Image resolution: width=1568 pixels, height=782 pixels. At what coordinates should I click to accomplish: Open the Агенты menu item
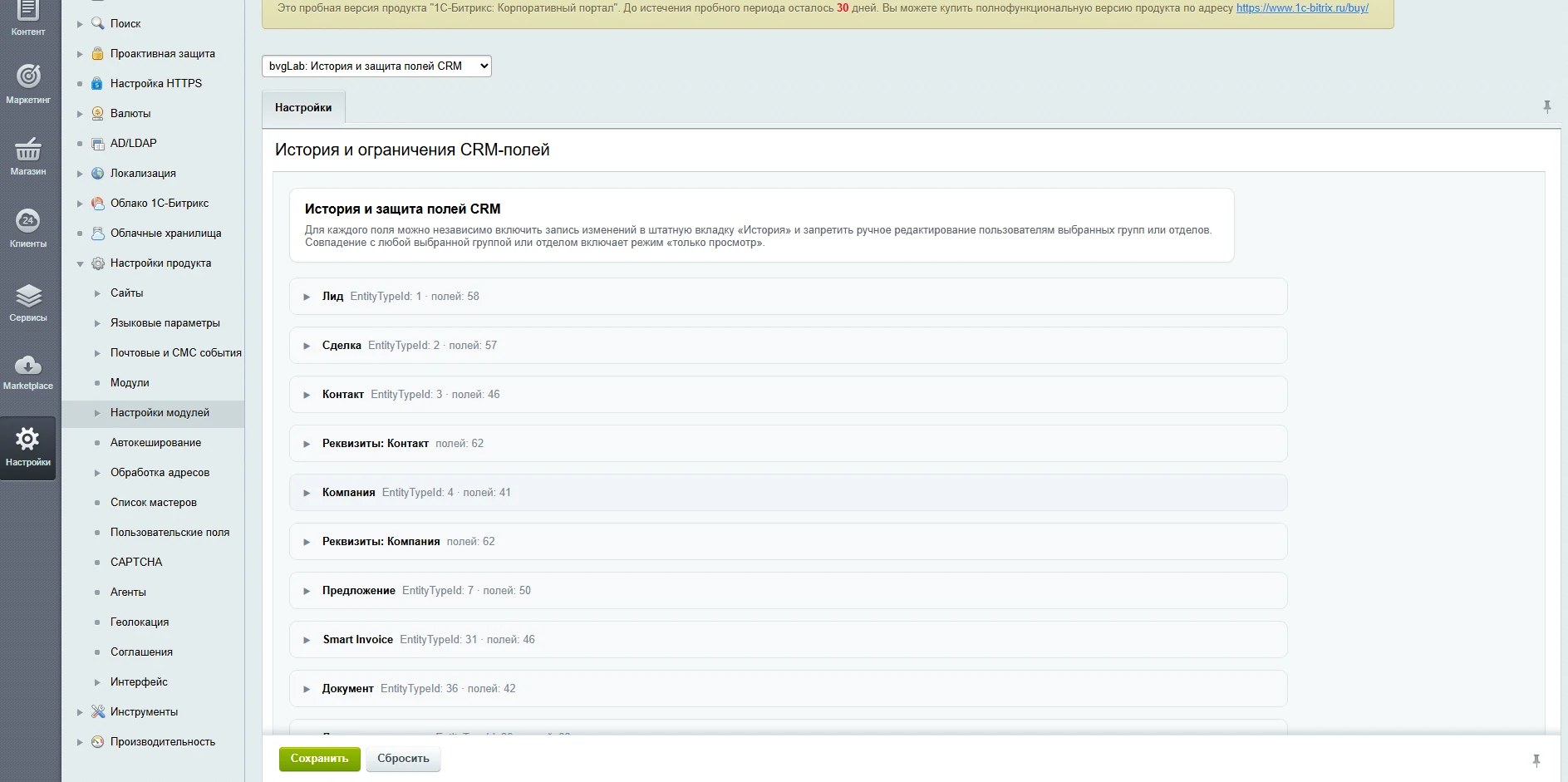click(x=128, y=592)
